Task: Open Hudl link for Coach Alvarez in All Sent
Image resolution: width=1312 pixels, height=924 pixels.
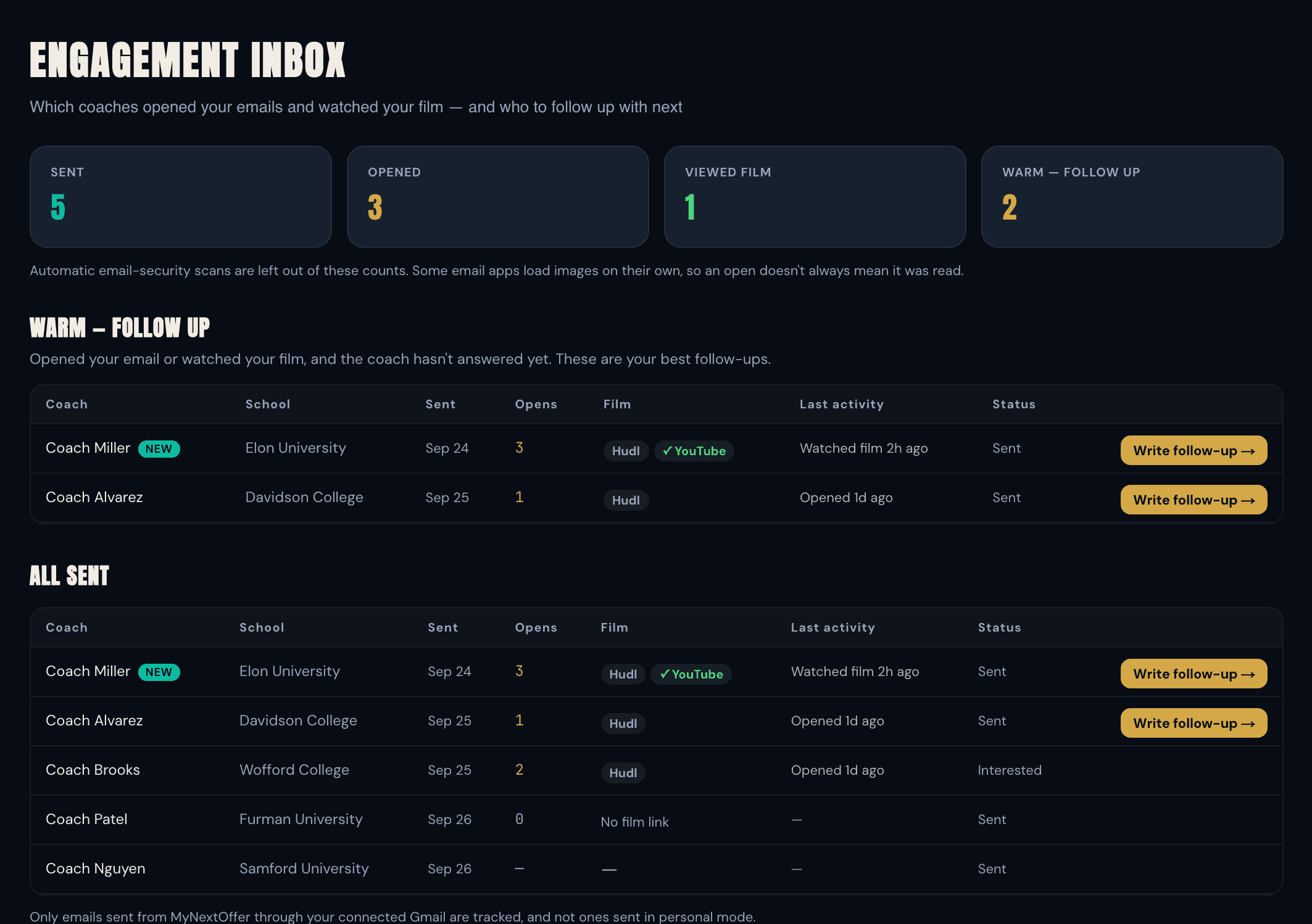Action: pos(623,724)
